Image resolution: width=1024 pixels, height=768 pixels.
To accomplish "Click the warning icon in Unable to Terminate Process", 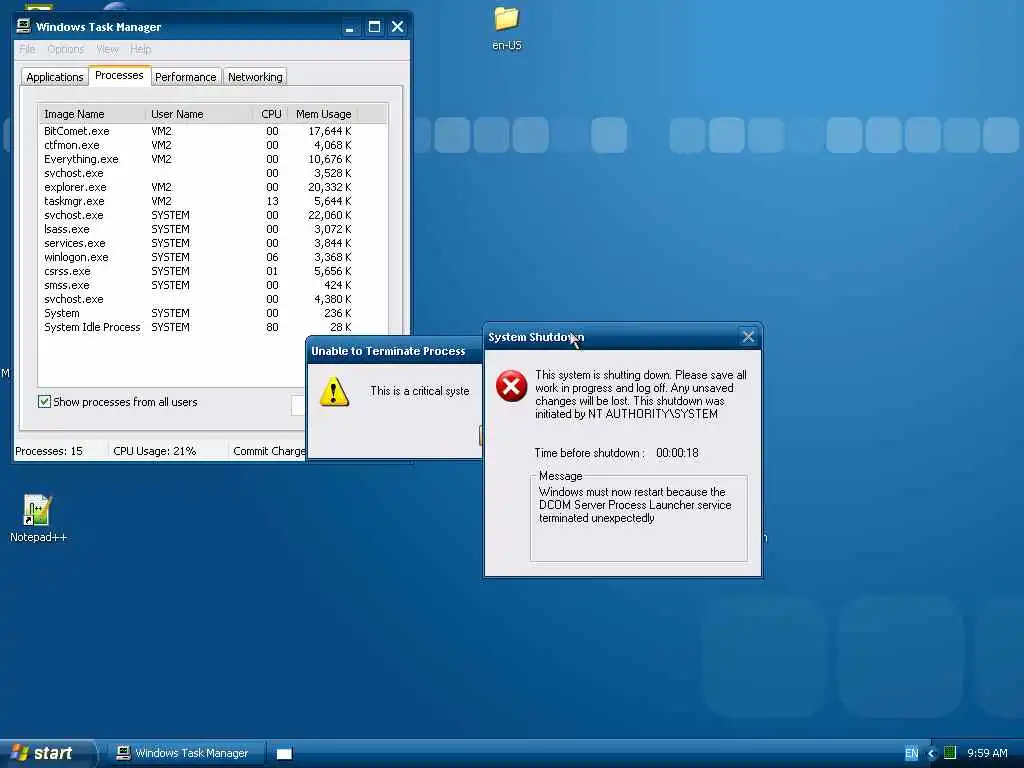I will (x=334, y=392).
